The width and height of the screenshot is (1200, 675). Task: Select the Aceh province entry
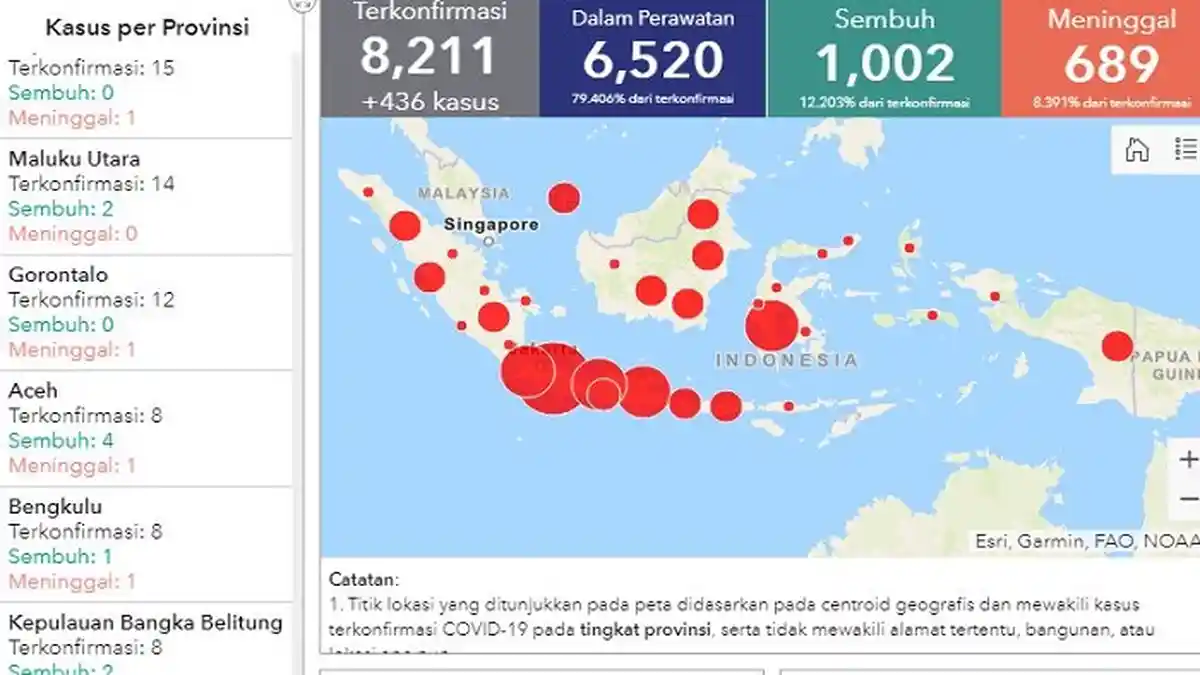coord(146,428)
